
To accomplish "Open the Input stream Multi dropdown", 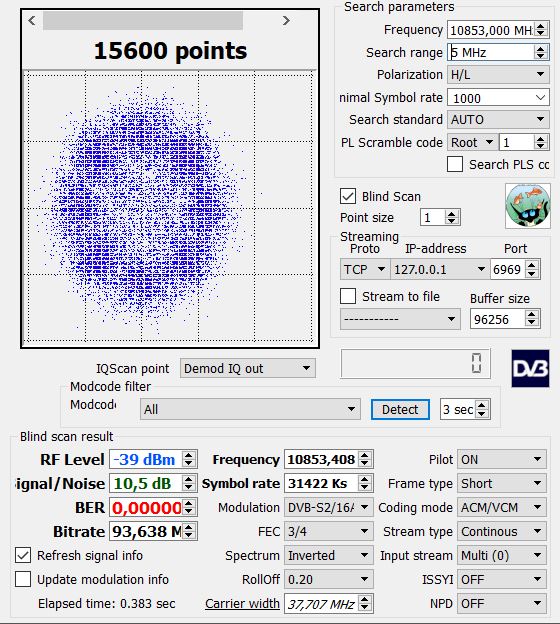I will (x=501, y=555).
